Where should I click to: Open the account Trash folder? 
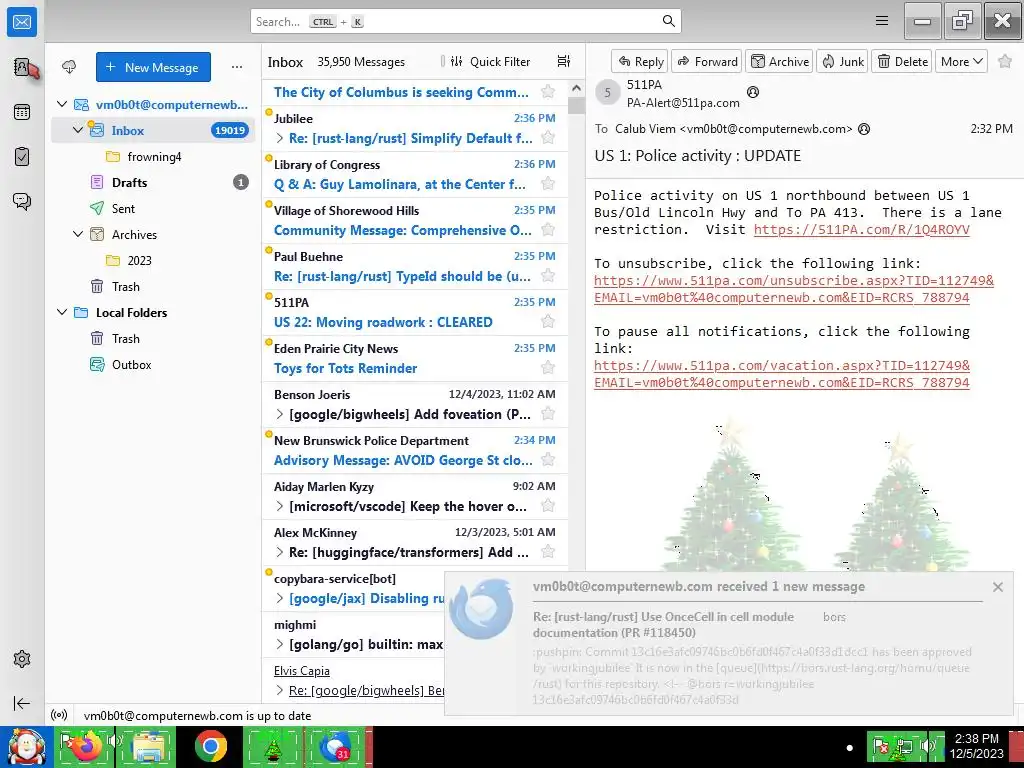pos(153,286)
